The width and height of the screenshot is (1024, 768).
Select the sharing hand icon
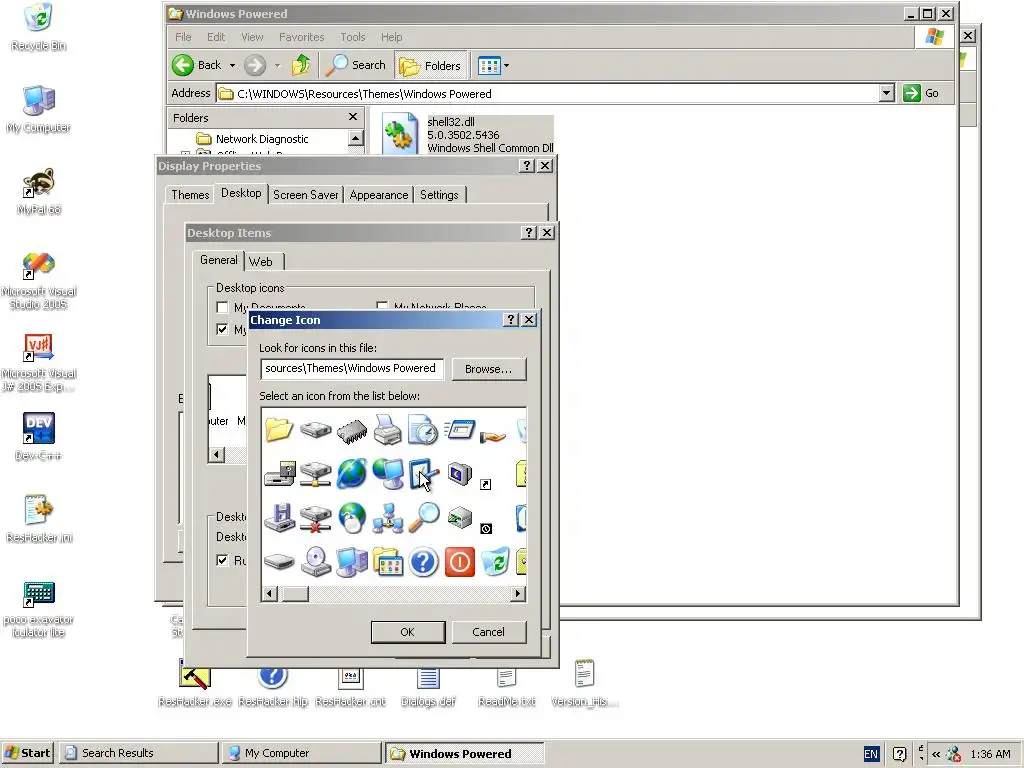[x=492, y=436]
